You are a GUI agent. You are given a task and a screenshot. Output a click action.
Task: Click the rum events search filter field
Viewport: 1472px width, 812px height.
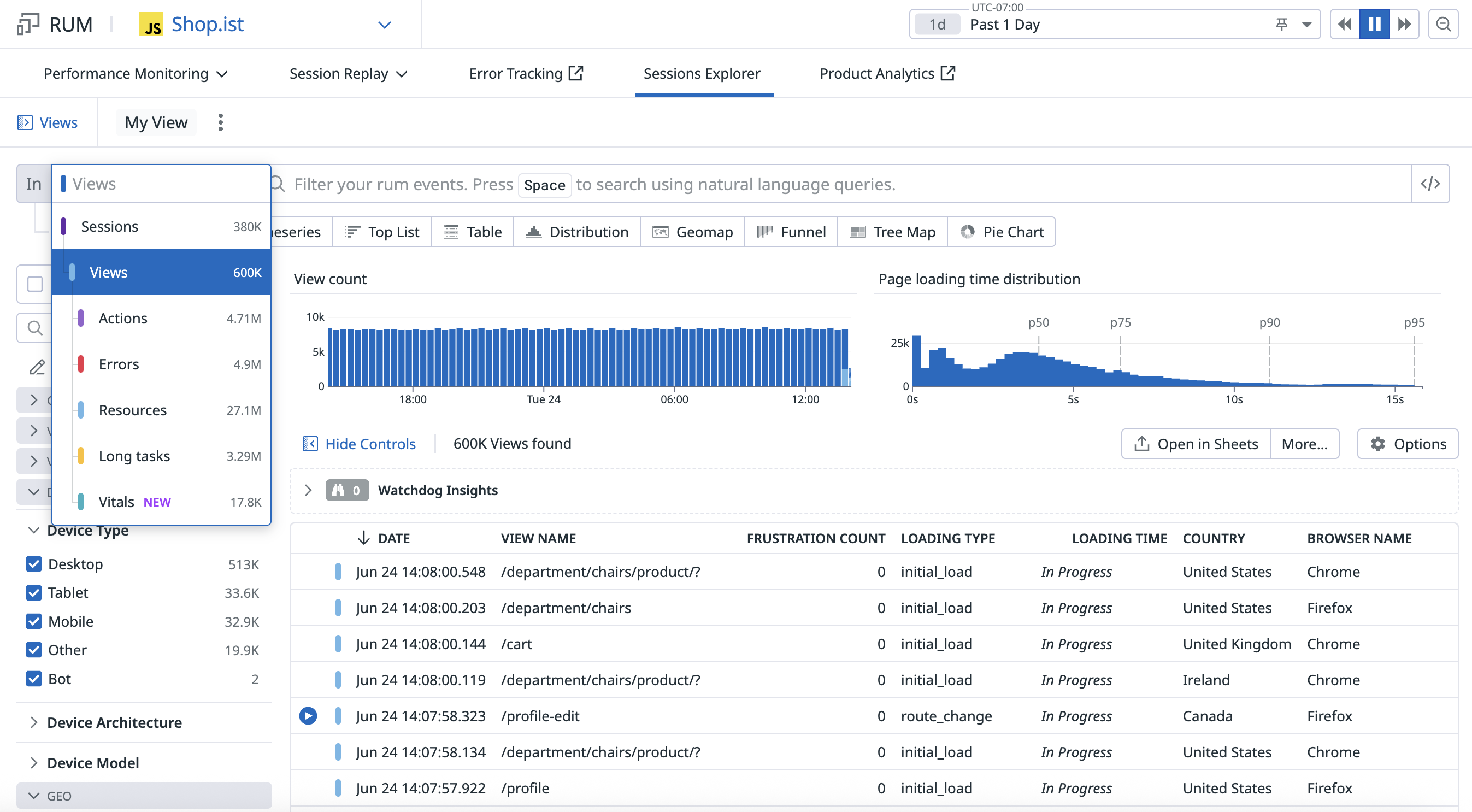click(x=840, y=184)
